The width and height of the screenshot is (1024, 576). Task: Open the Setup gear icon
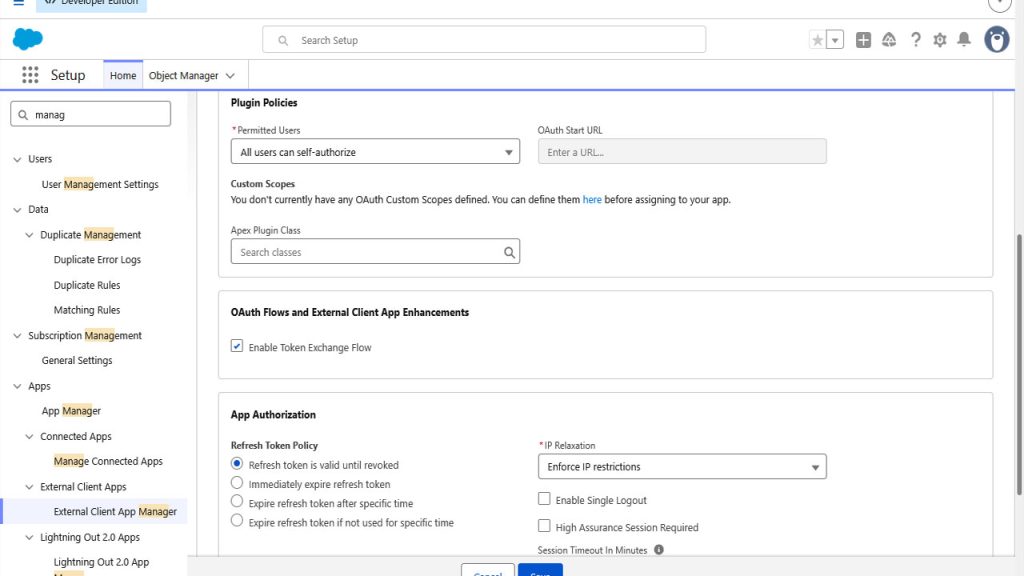[x=940, y=40]
